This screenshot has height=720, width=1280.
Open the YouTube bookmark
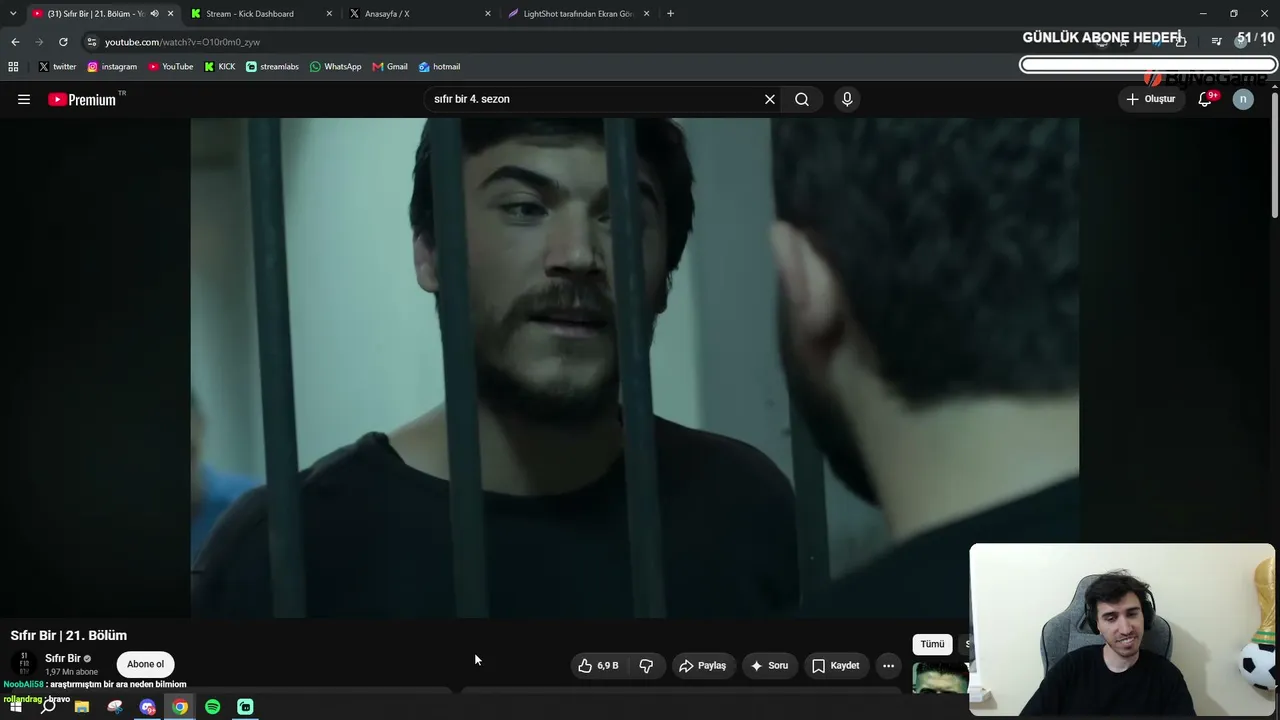[x=170, y=67]
